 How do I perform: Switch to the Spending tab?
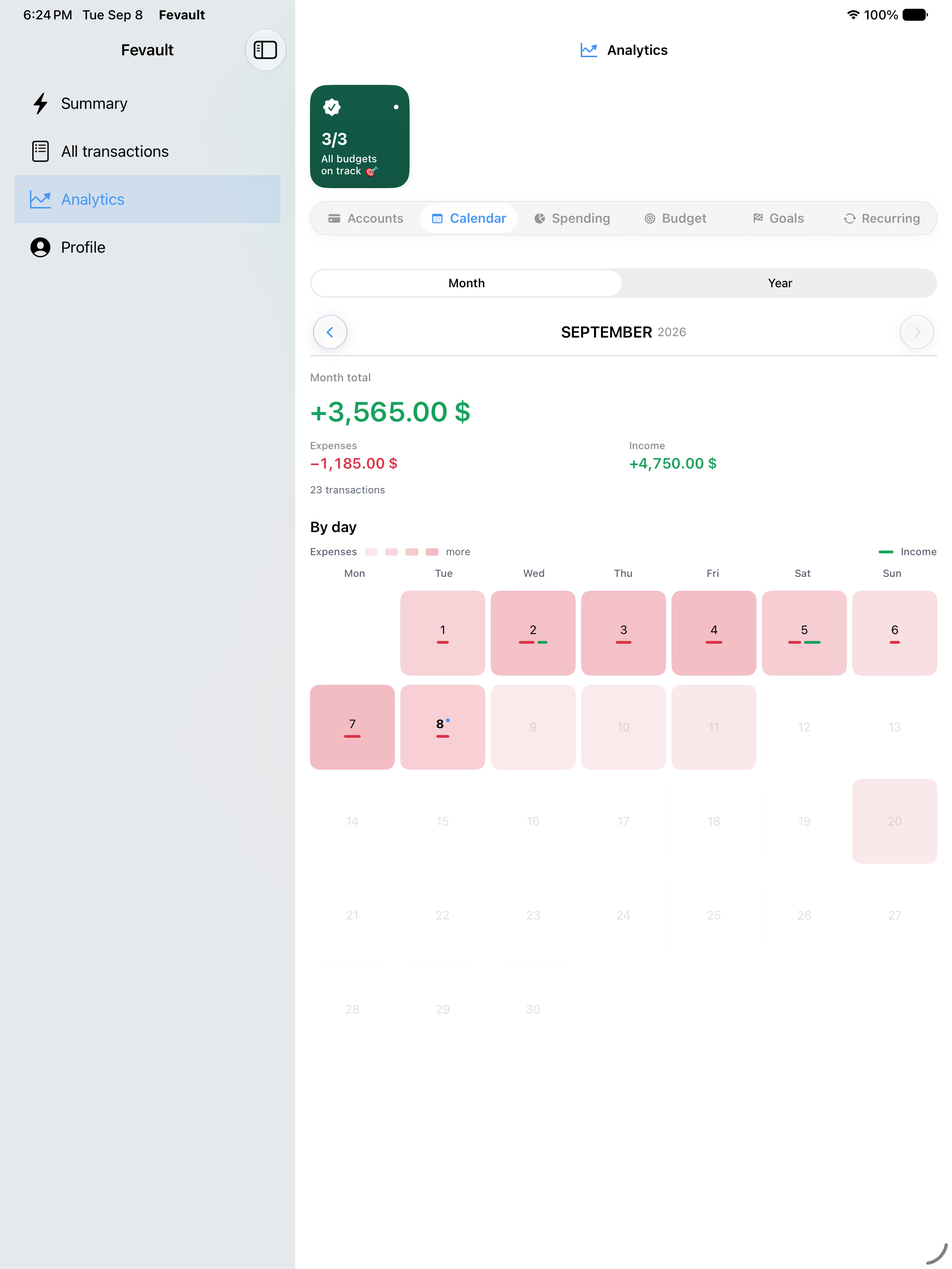coord(571,218)
